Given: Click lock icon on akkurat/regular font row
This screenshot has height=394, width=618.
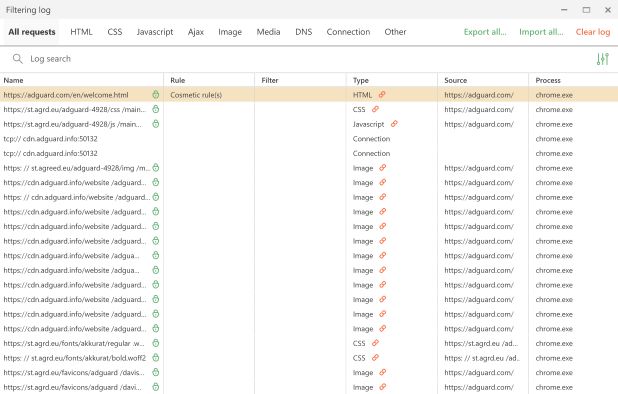Looking at the screenshot, I should (156, 343).
